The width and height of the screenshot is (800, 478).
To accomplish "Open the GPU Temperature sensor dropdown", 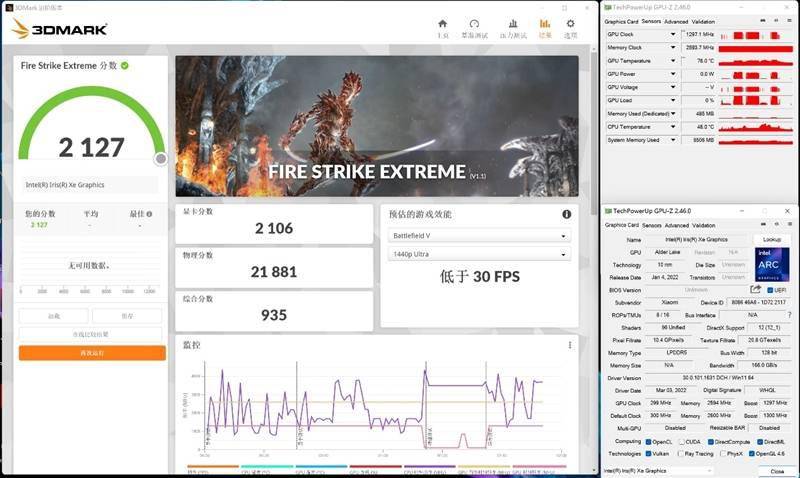I will 672,61.
